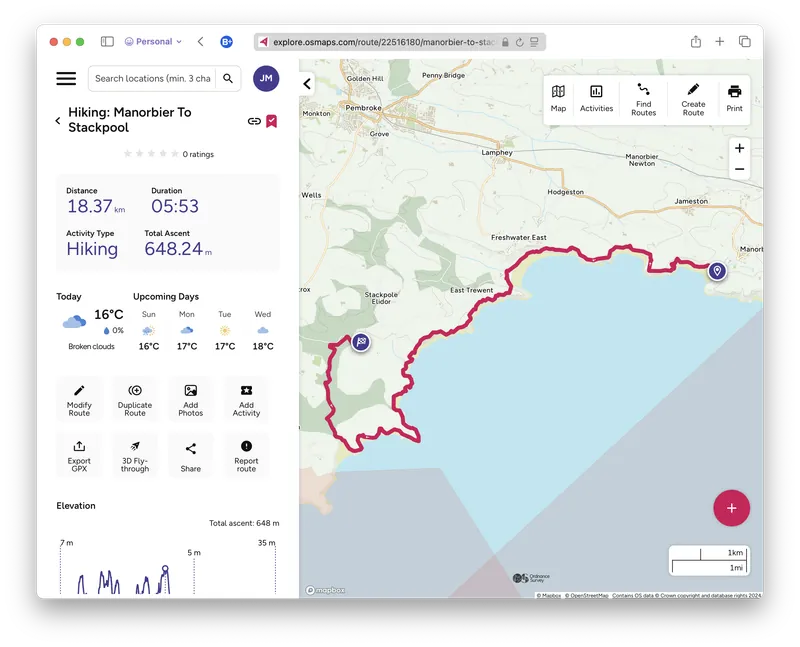Screen dimensions: 800x647
Task: Launch the 3D Fly-through view
Action: pyautogui.click(x=134, y=455)
